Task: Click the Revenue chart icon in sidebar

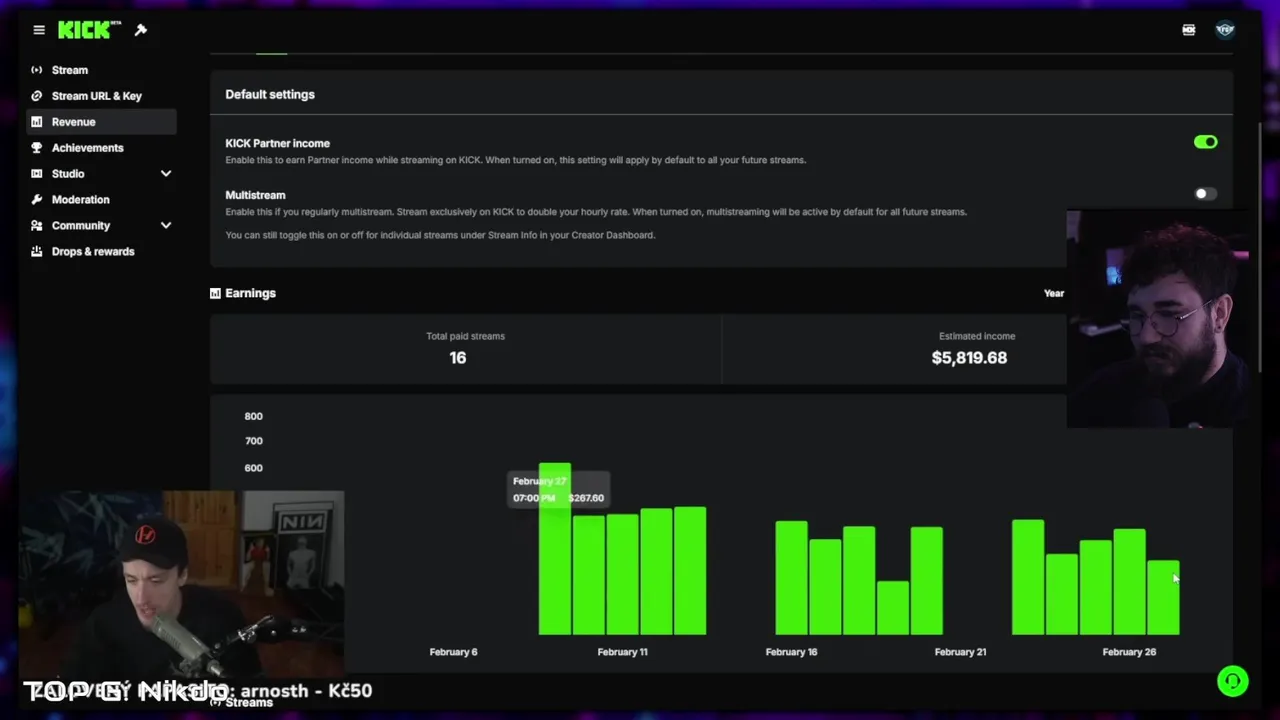Action: pos(37,122)
